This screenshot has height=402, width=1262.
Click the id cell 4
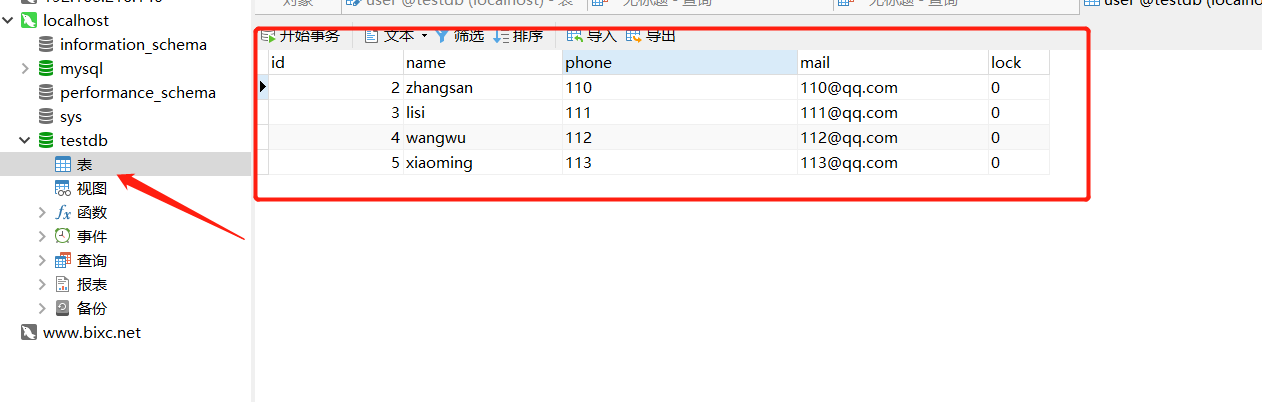(x=336, y=138)
